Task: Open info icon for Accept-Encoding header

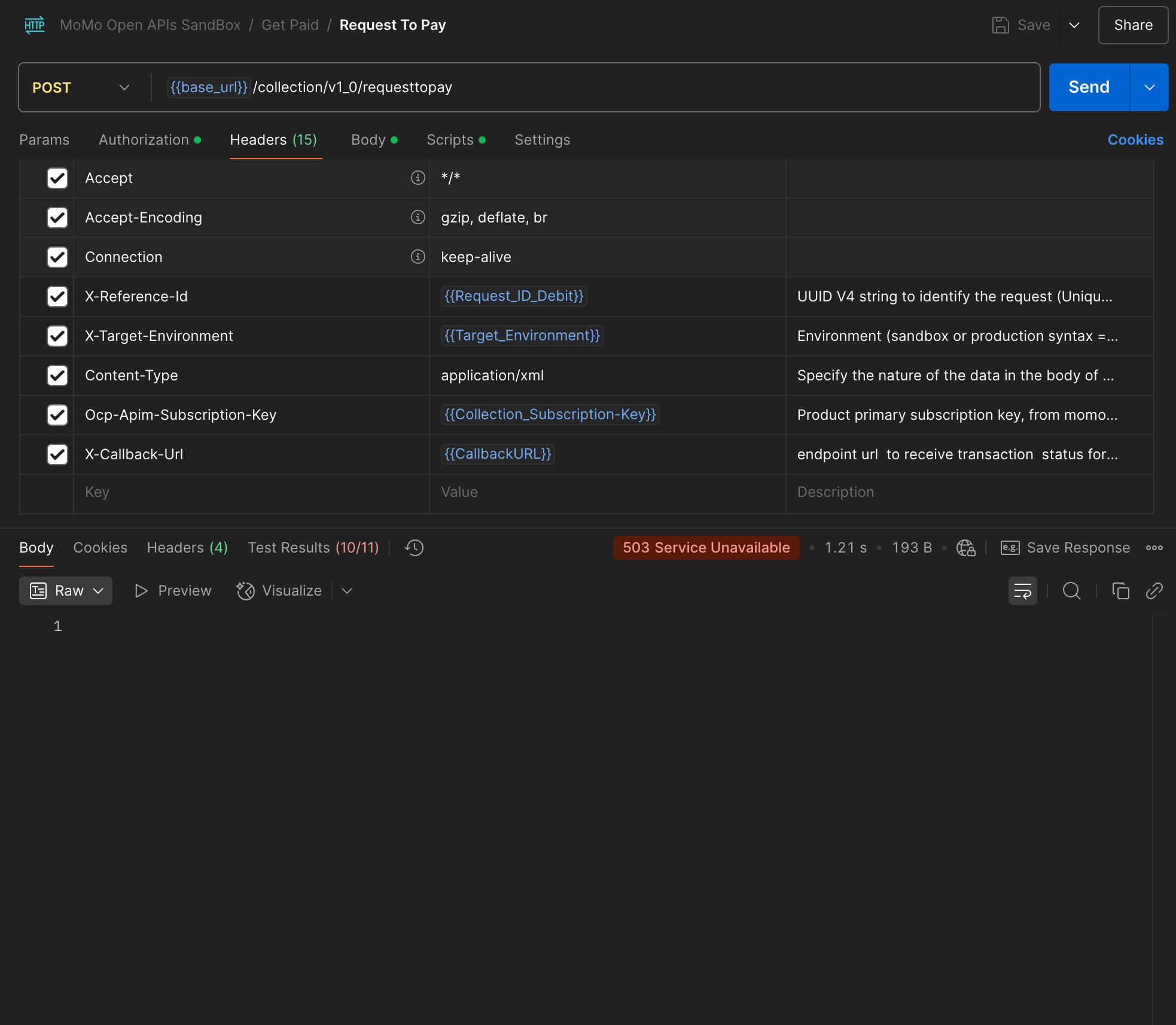Action: [x=418, y=217]
